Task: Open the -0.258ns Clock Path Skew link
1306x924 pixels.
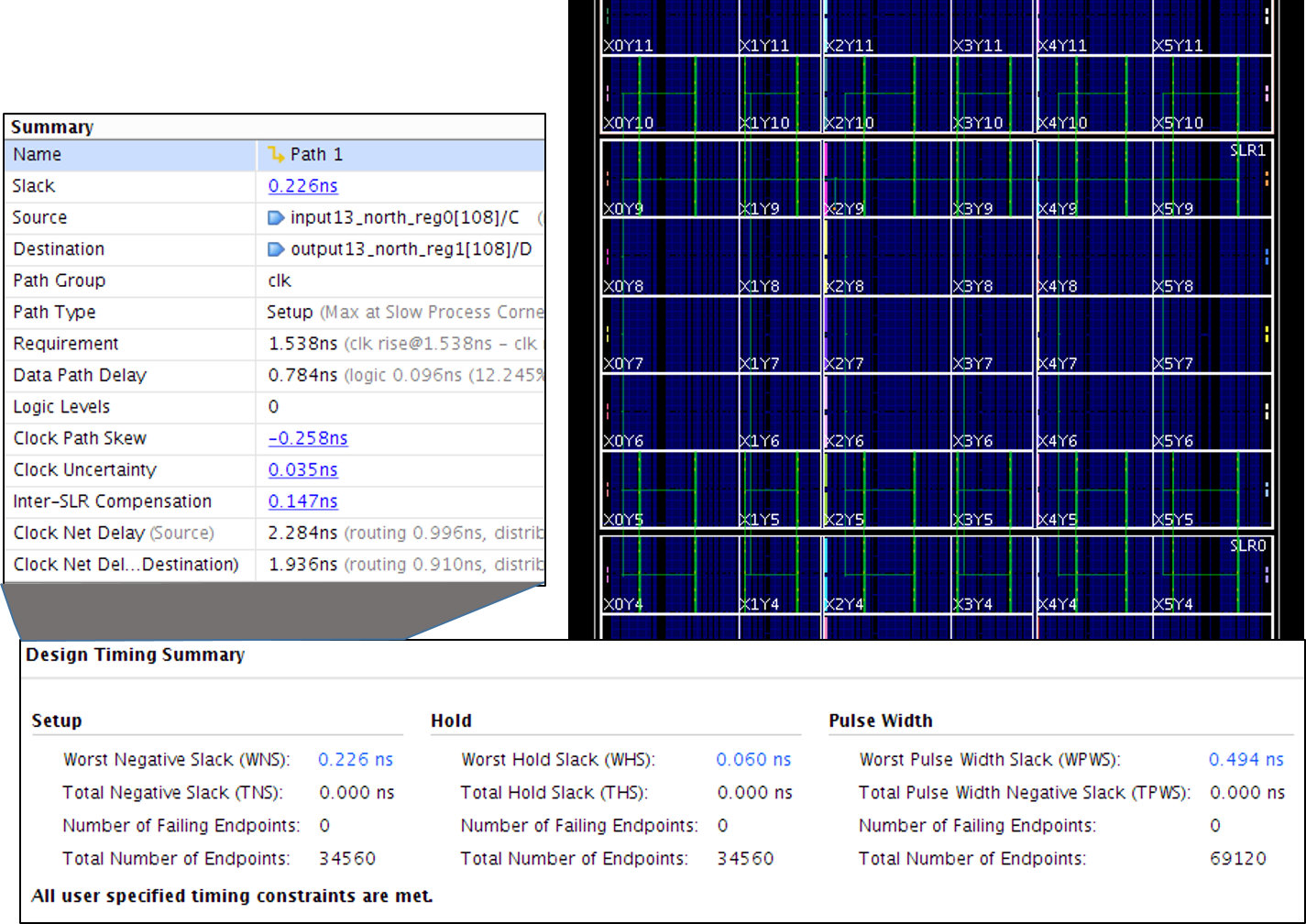Action: (x=308, y=438)
